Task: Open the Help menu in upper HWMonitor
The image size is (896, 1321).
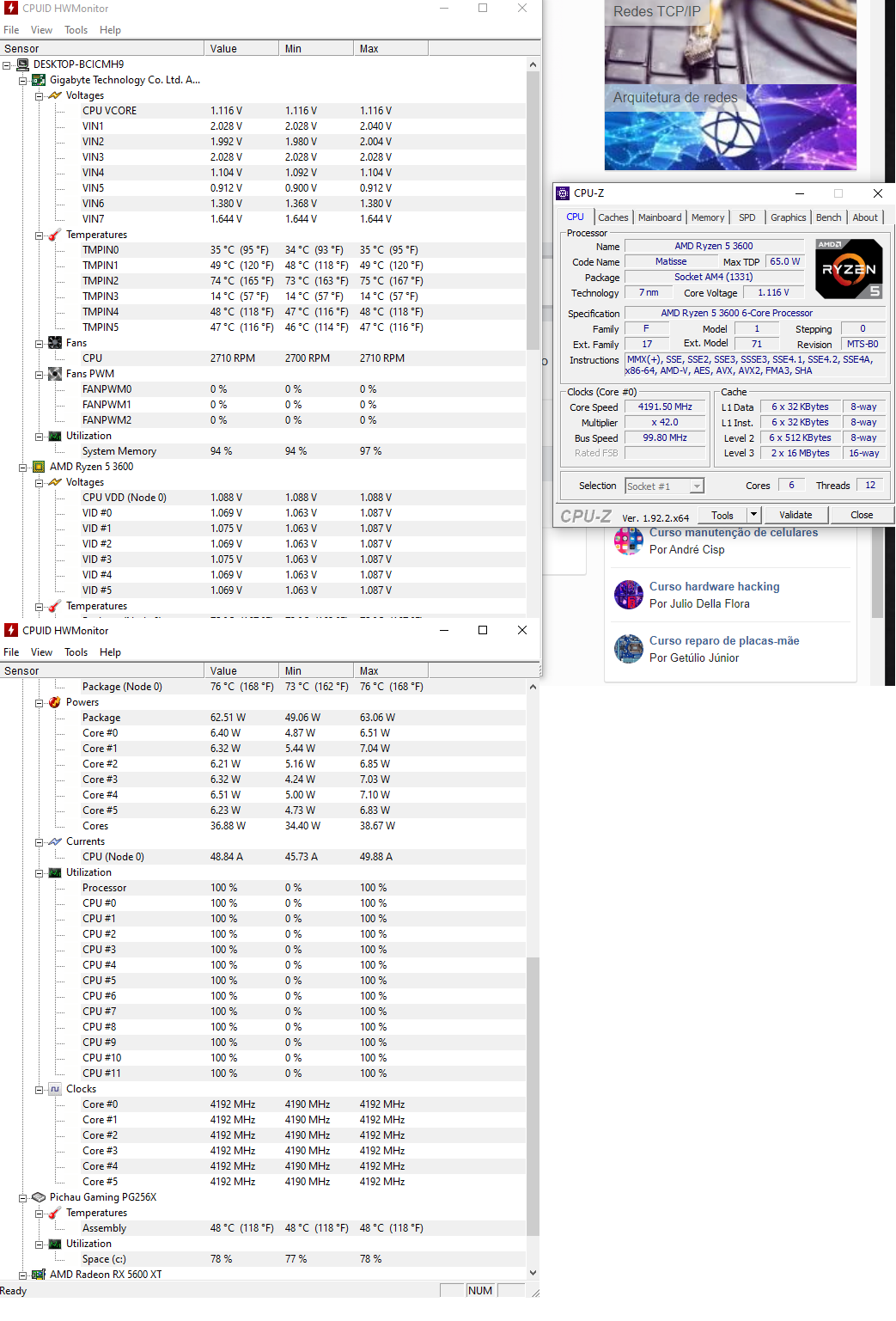Action: tap(110, 30)
